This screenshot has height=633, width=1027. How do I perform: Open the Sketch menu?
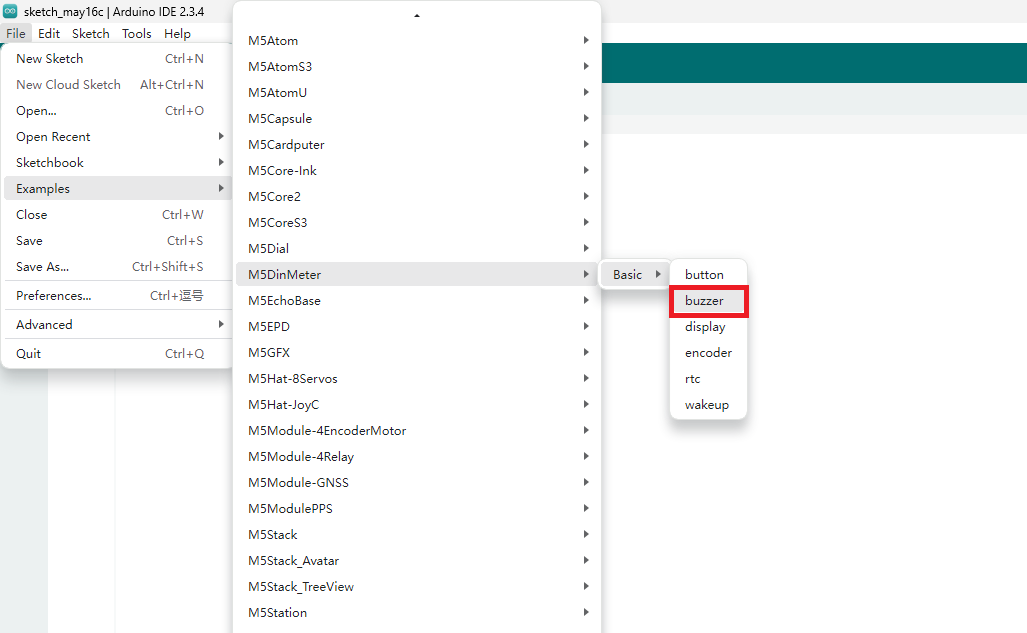pos(90,33)
